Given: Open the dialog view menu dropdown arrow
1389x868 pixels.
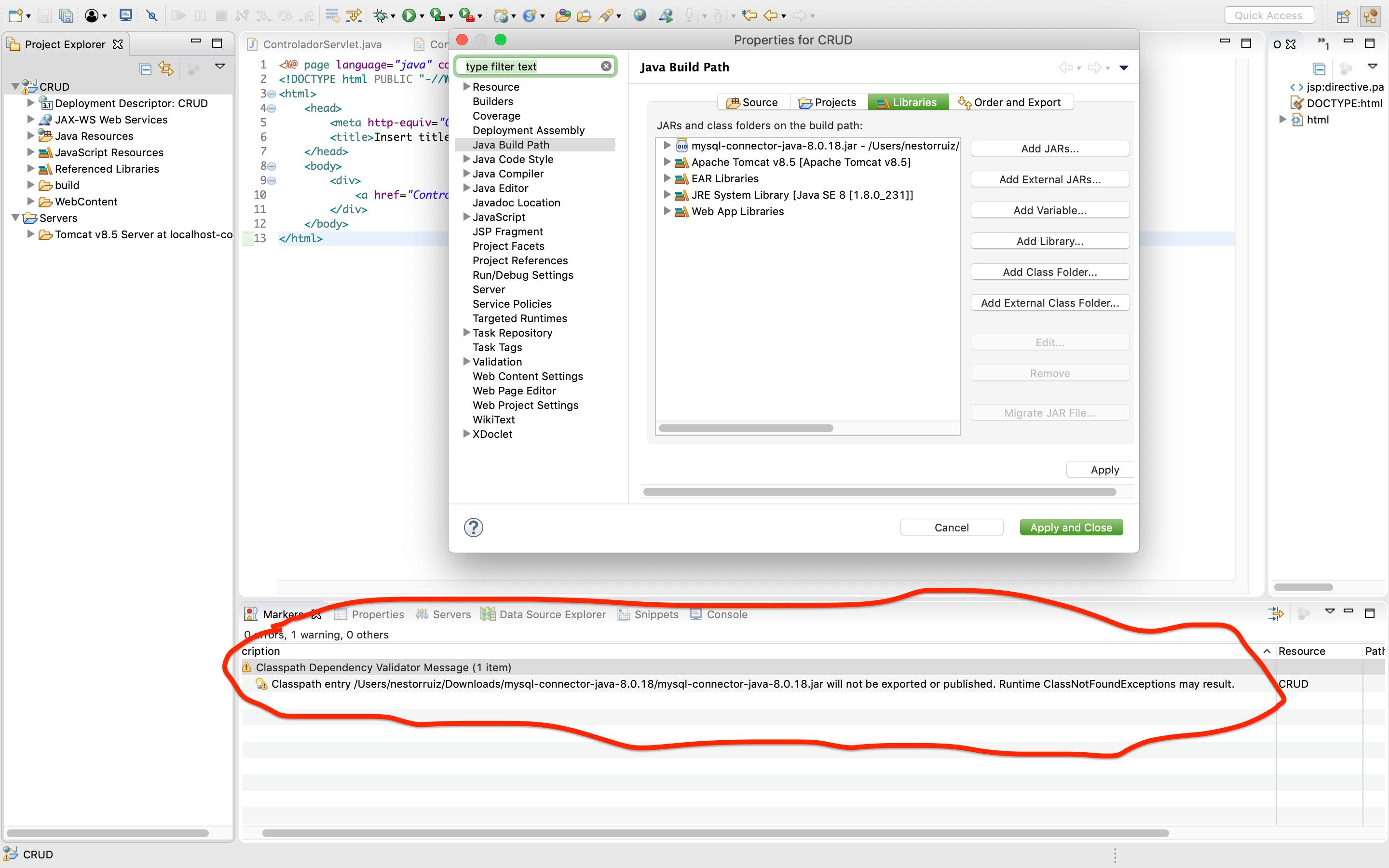Looking at the screenshot, I should (1124, 68).
